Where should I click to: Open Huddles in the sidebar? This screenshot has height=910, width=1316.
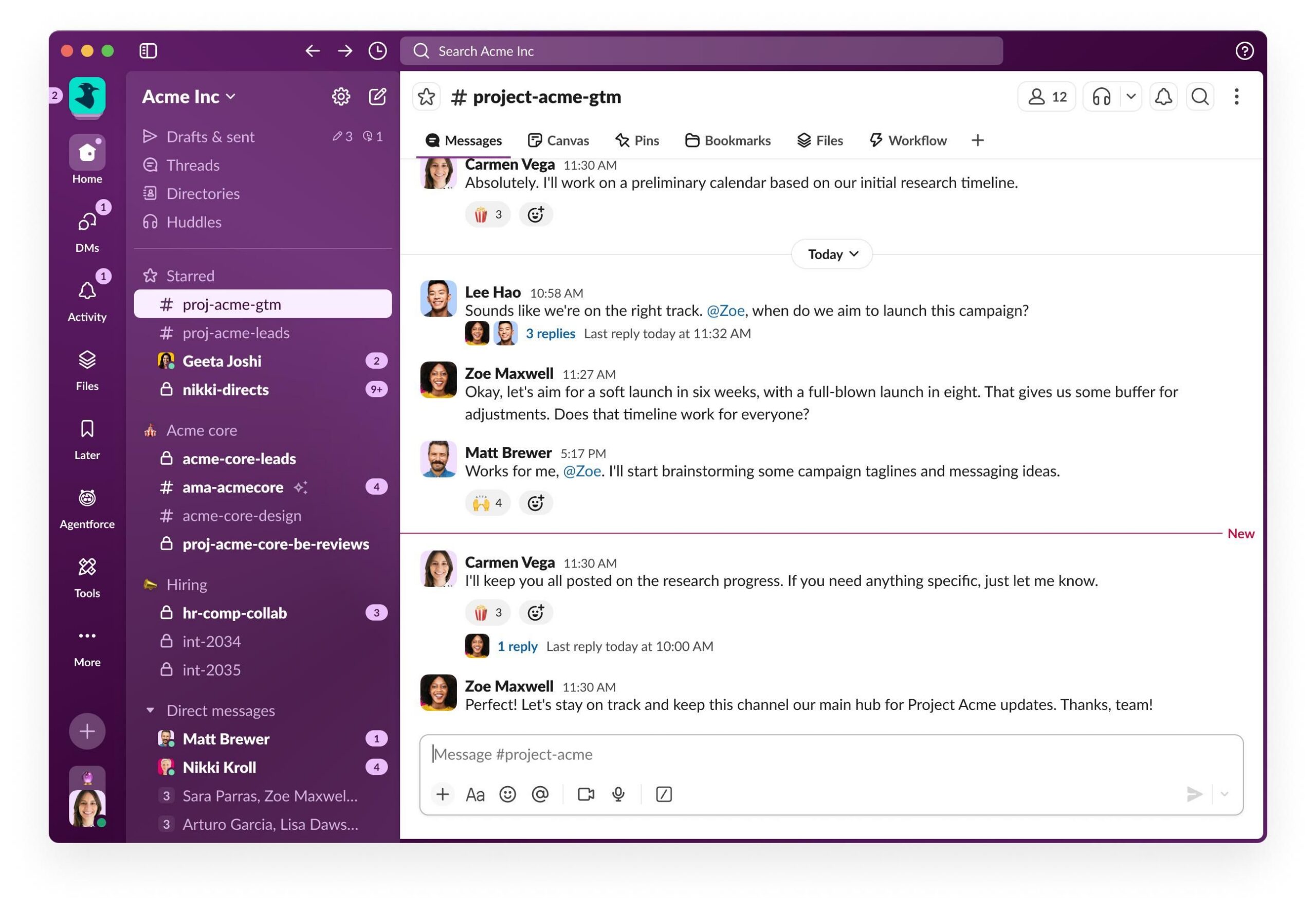263,222
